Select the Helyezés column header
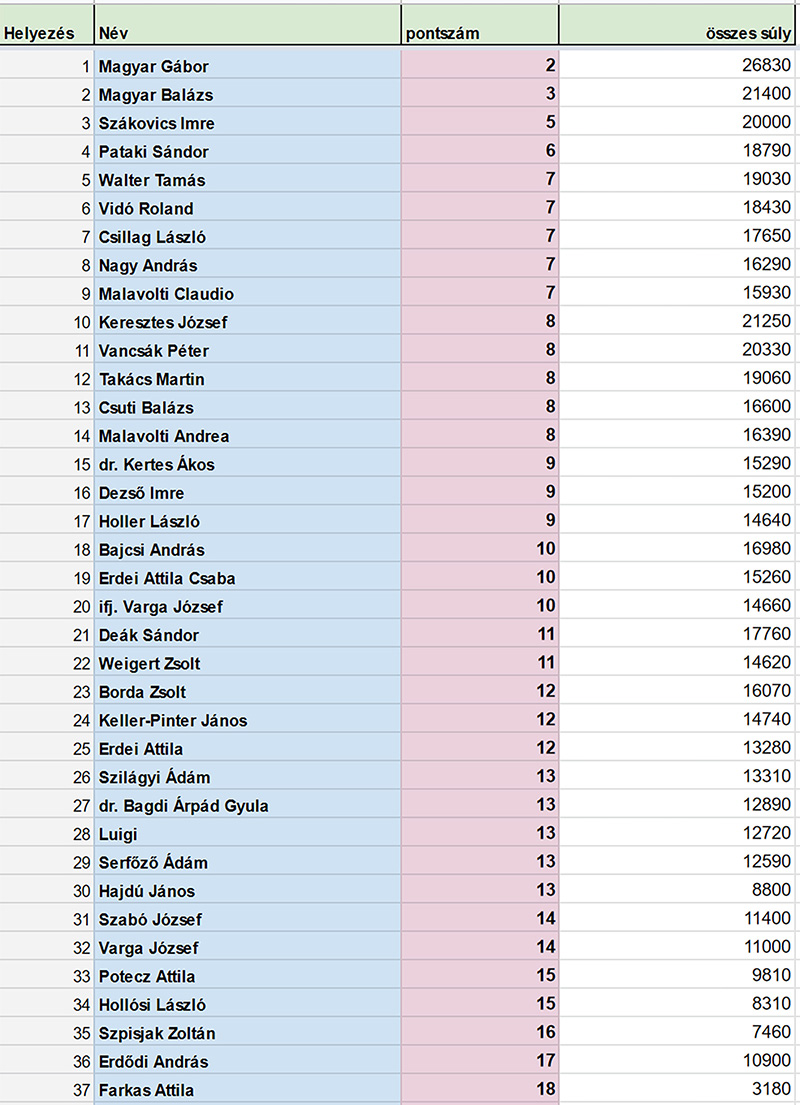Screen dimensions: 800x1105 click(x=47, y=26)
